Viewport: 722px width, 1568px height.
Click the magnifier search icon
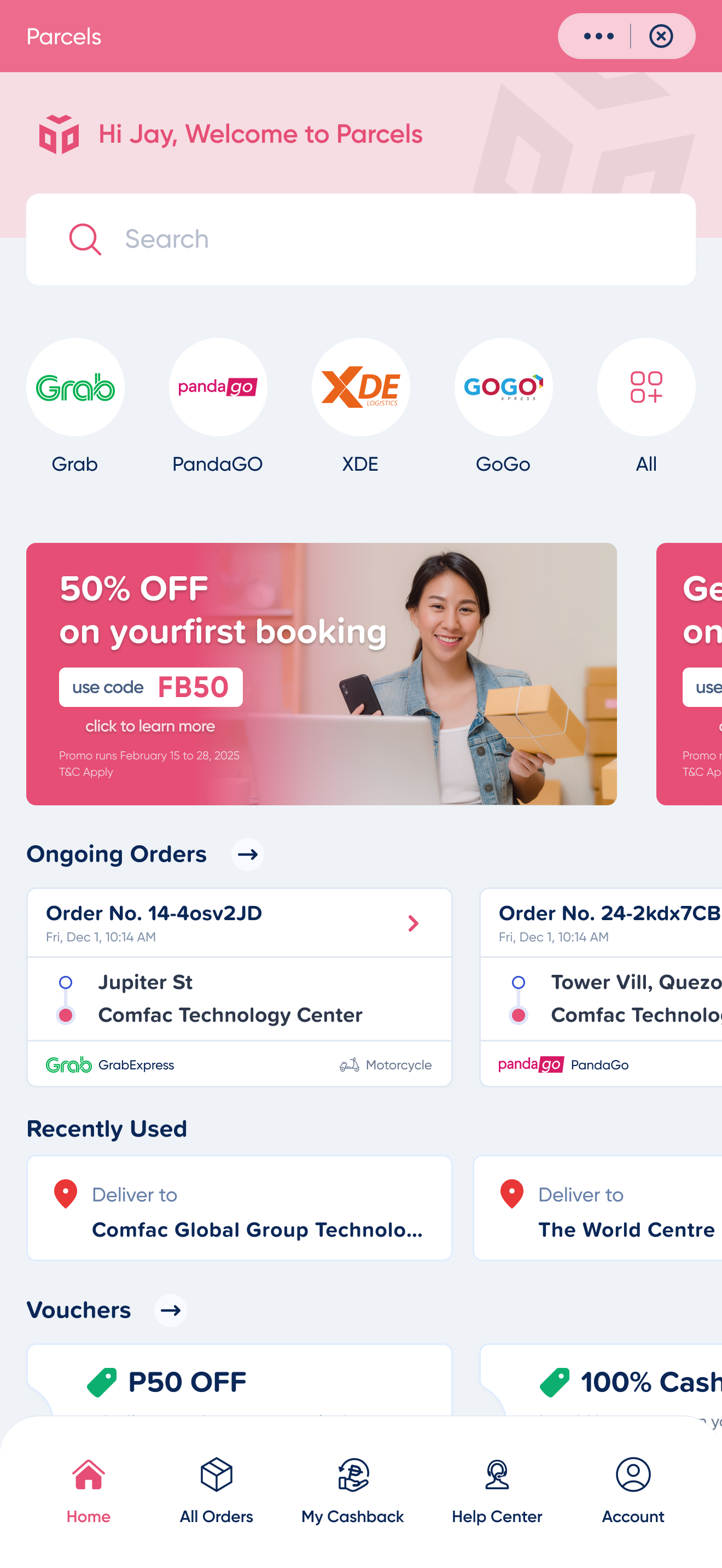click(x=85, y=239)
